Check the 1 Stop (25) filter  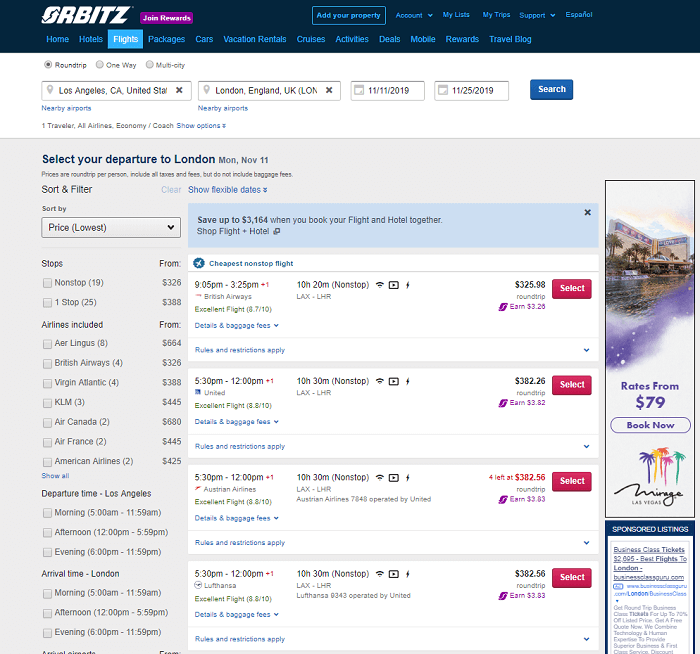tap(47, 303)
